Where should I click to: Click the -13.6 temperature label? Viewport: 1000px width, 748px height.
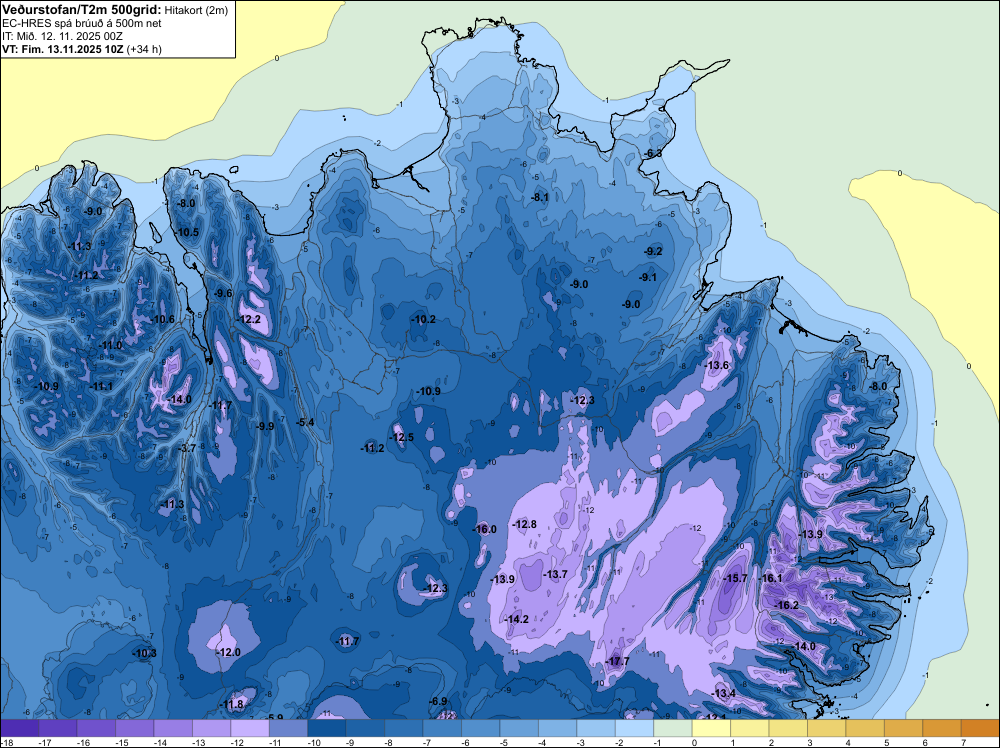click(717, 365)
